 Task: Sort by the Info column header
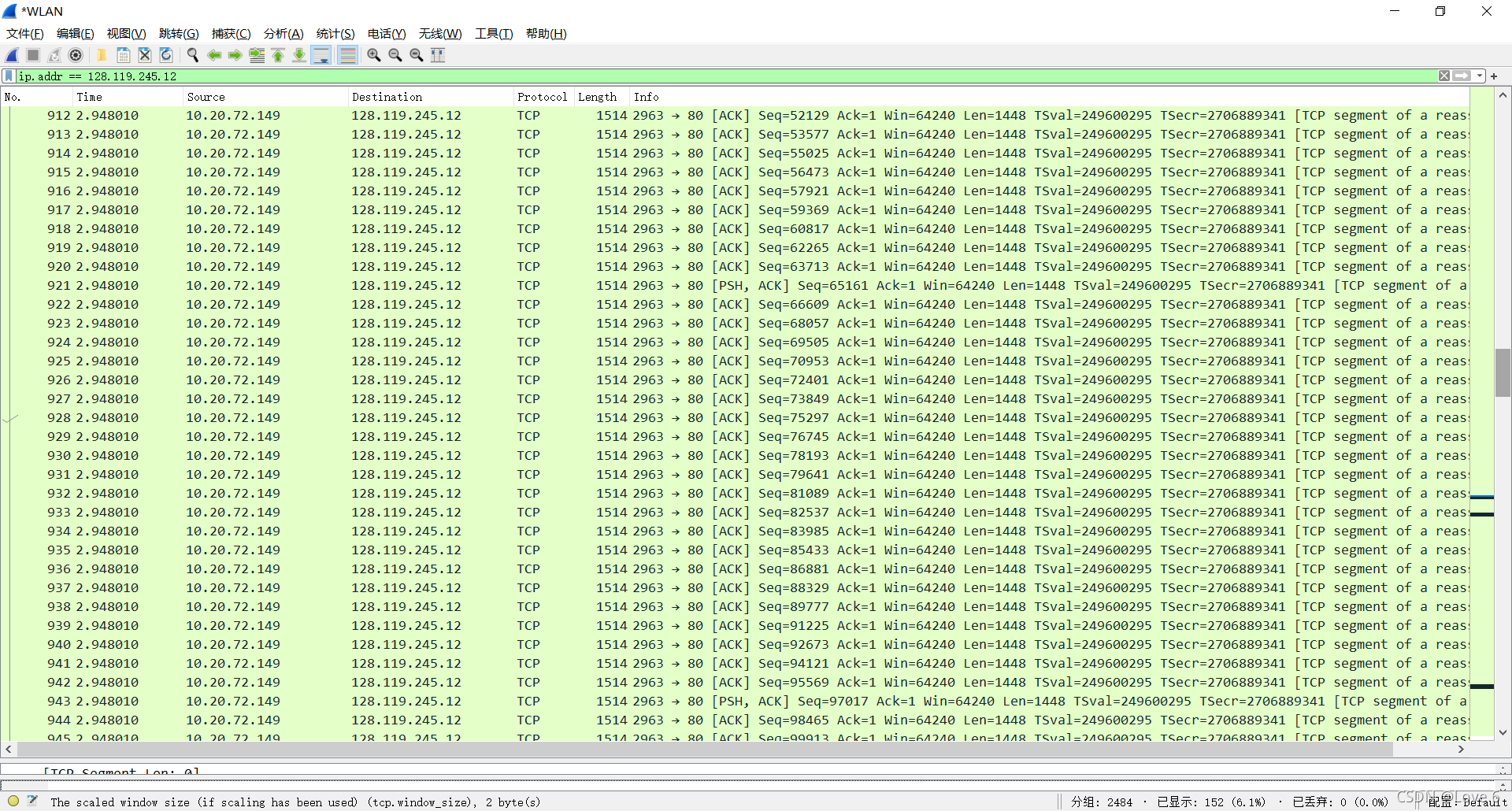tap(1050, 97)
